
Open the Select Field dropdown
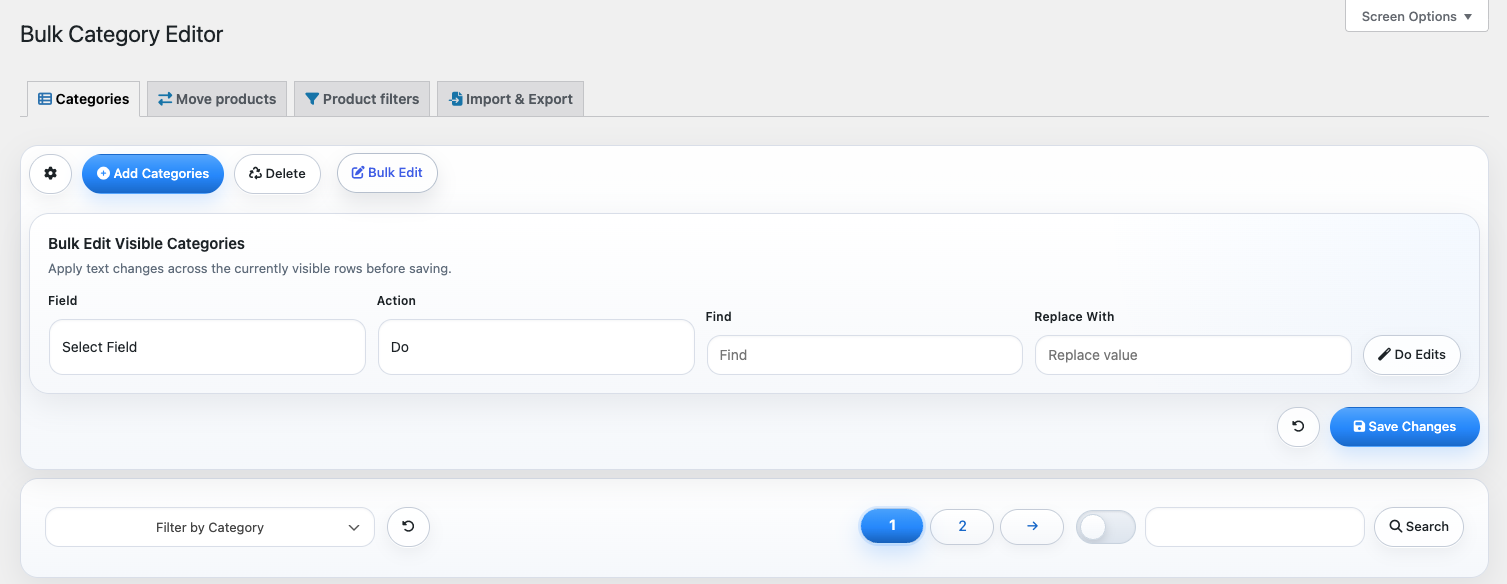pos(207,347)
